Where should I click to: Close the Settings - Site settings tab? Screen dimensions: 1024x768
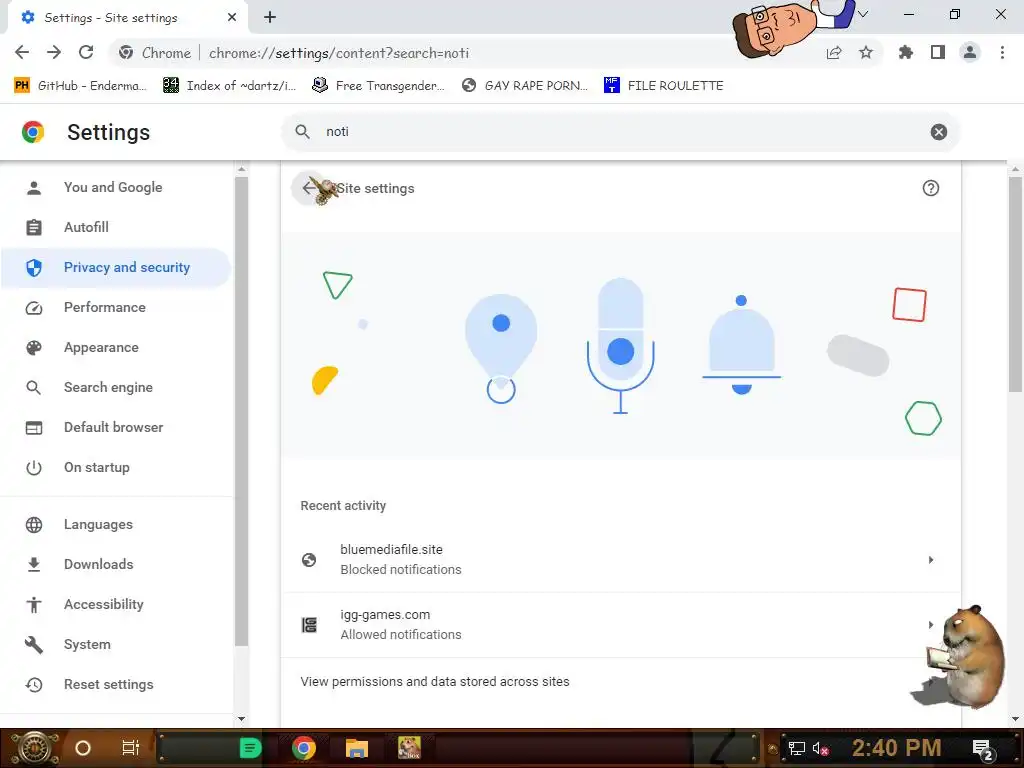tap(232, 18)
